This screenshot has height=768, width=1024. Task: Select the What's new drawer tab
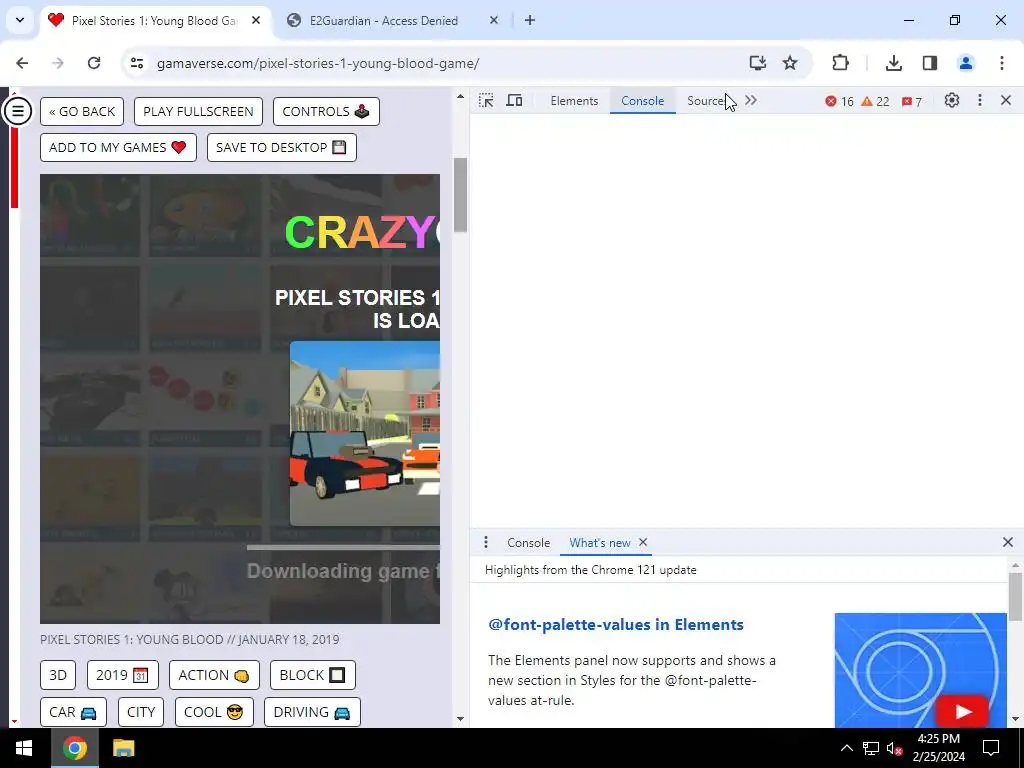600,543
